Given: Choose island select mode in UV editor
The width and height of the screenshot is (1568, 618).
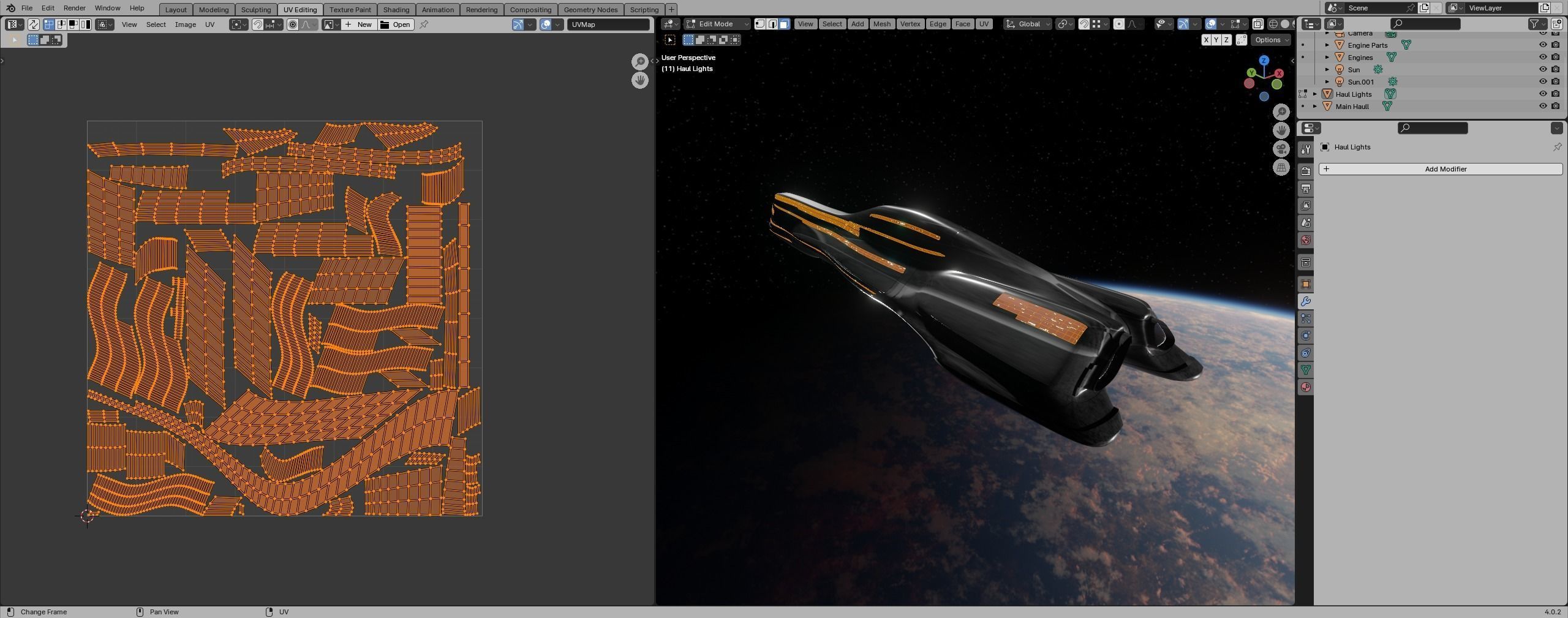Looking at the screenshot, I should pyautogui.click(x=85, y=24).
